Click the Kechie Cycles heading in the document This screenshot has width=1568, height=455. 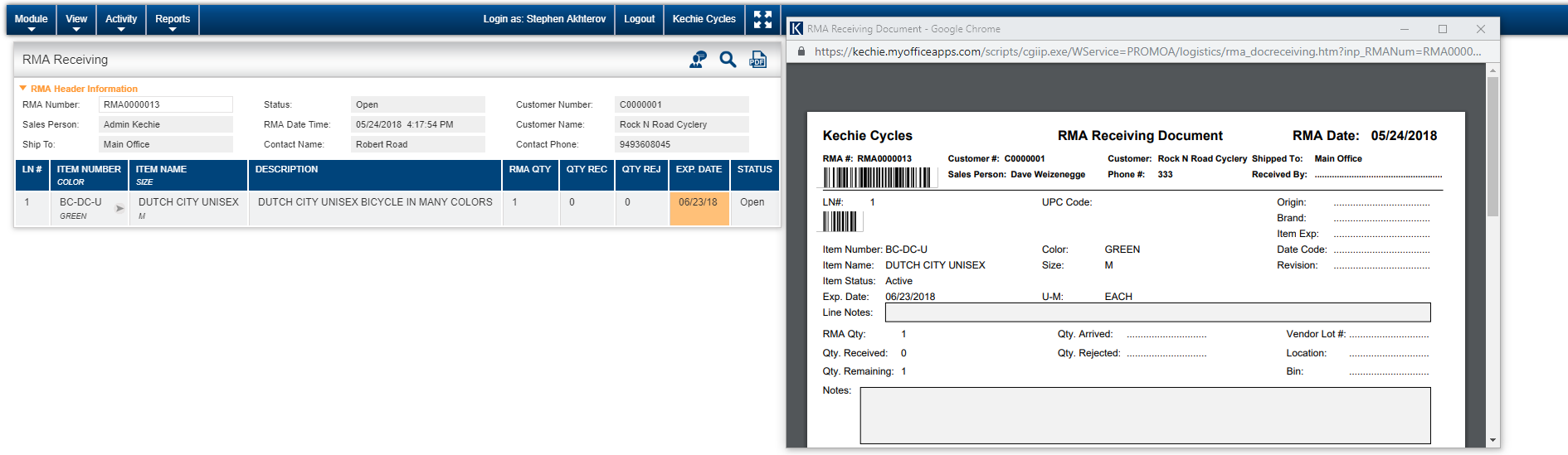point(867,136)
